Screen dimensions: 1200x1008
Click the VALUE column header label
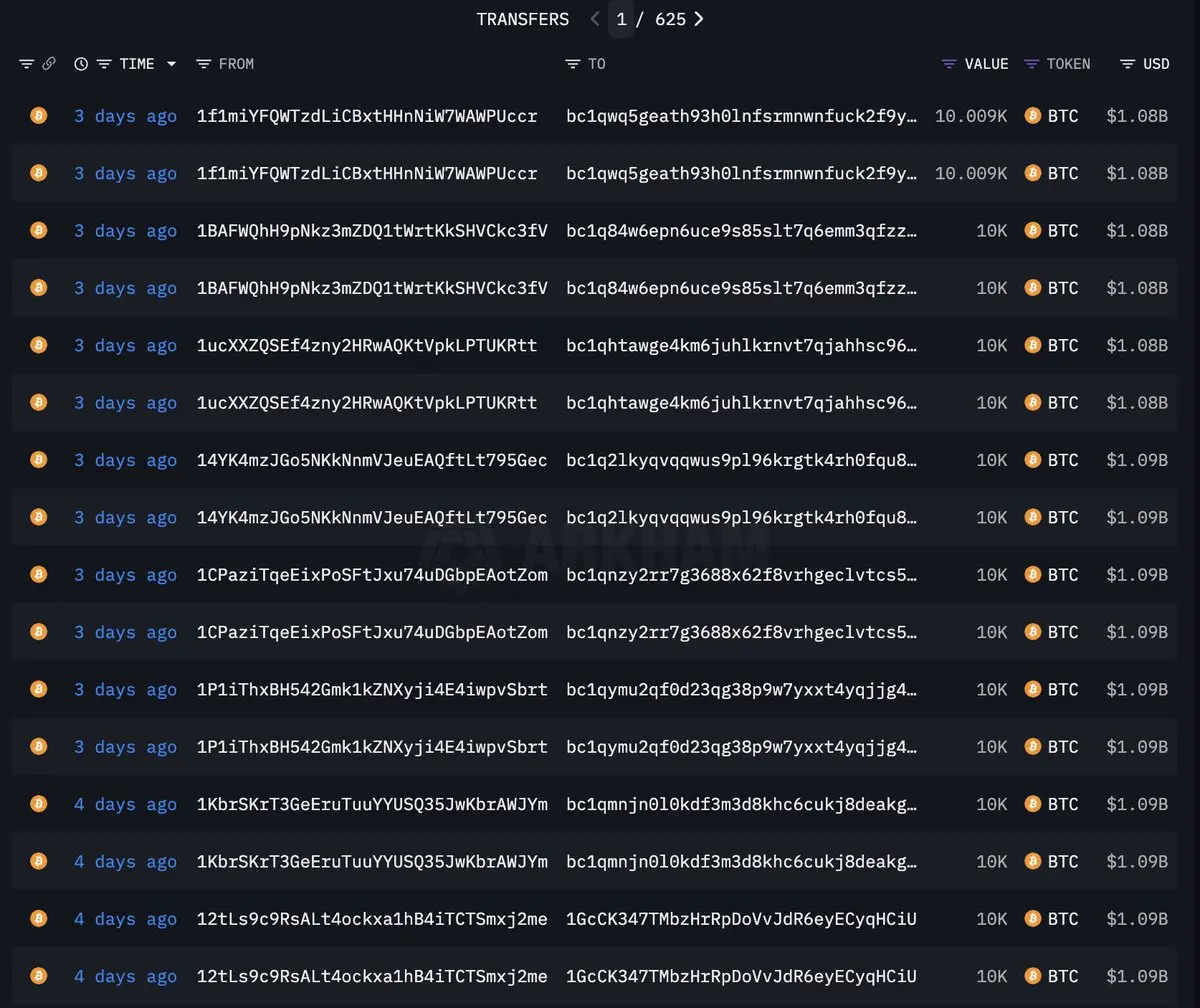[x=986, y=64]
